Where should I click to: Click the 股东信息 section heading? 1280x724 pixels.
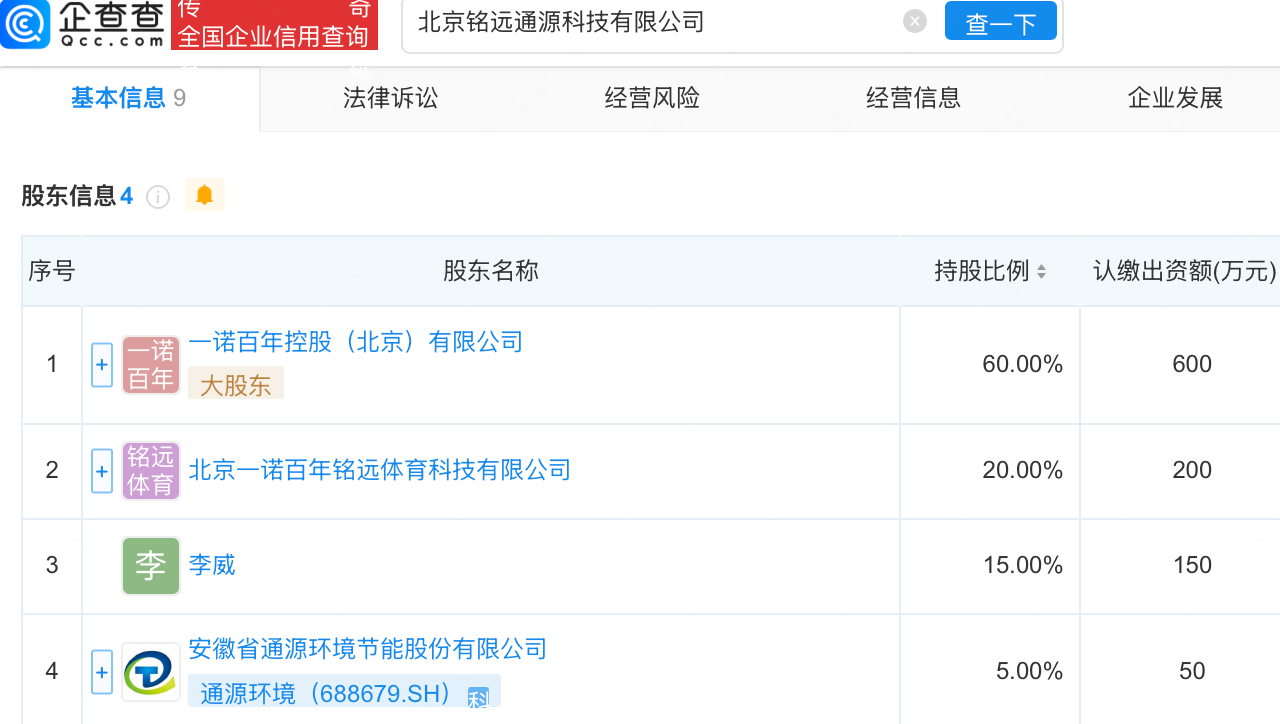click(77, 196)
